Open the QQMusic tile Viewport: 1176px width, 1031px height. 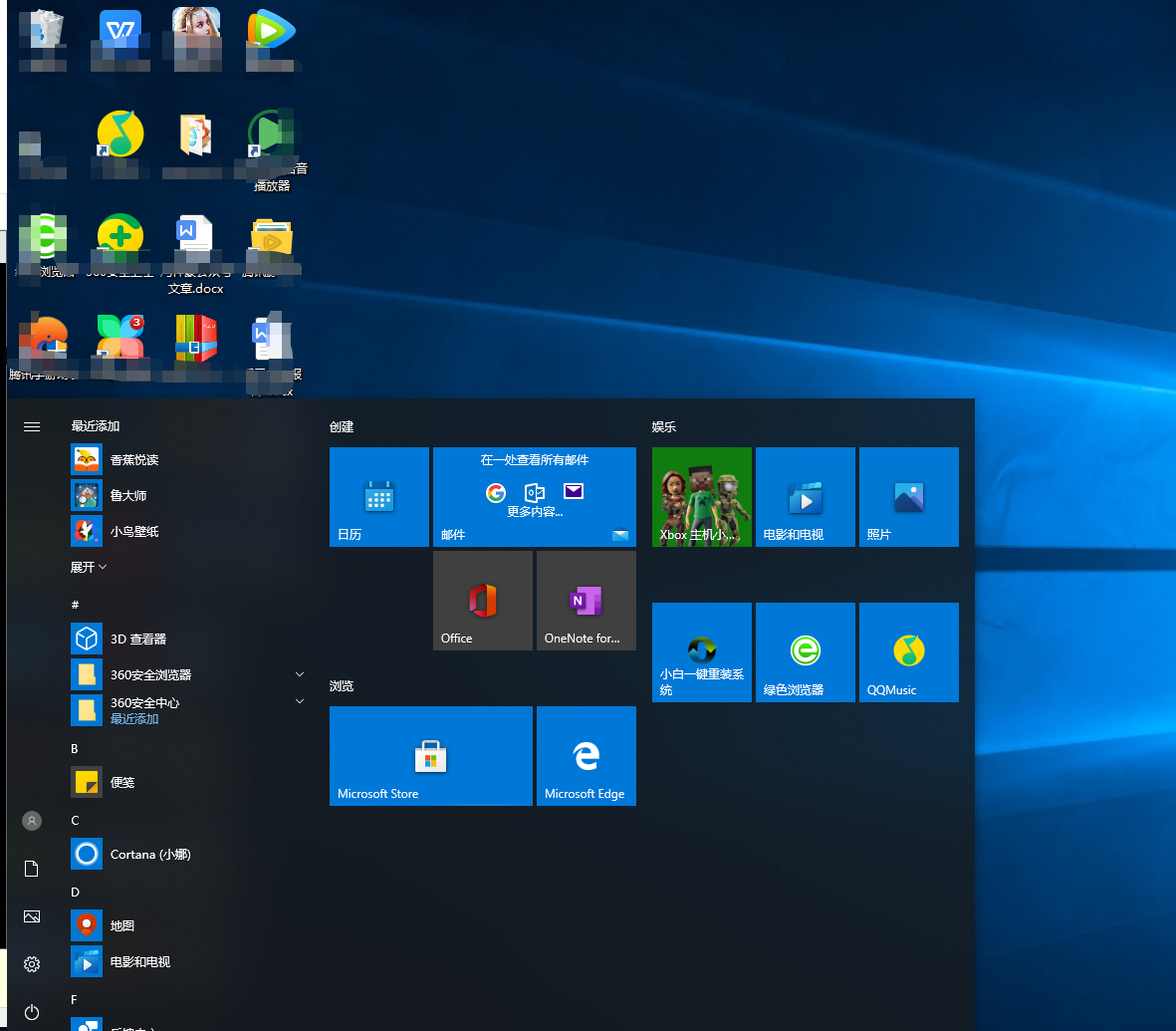[908, 651]
